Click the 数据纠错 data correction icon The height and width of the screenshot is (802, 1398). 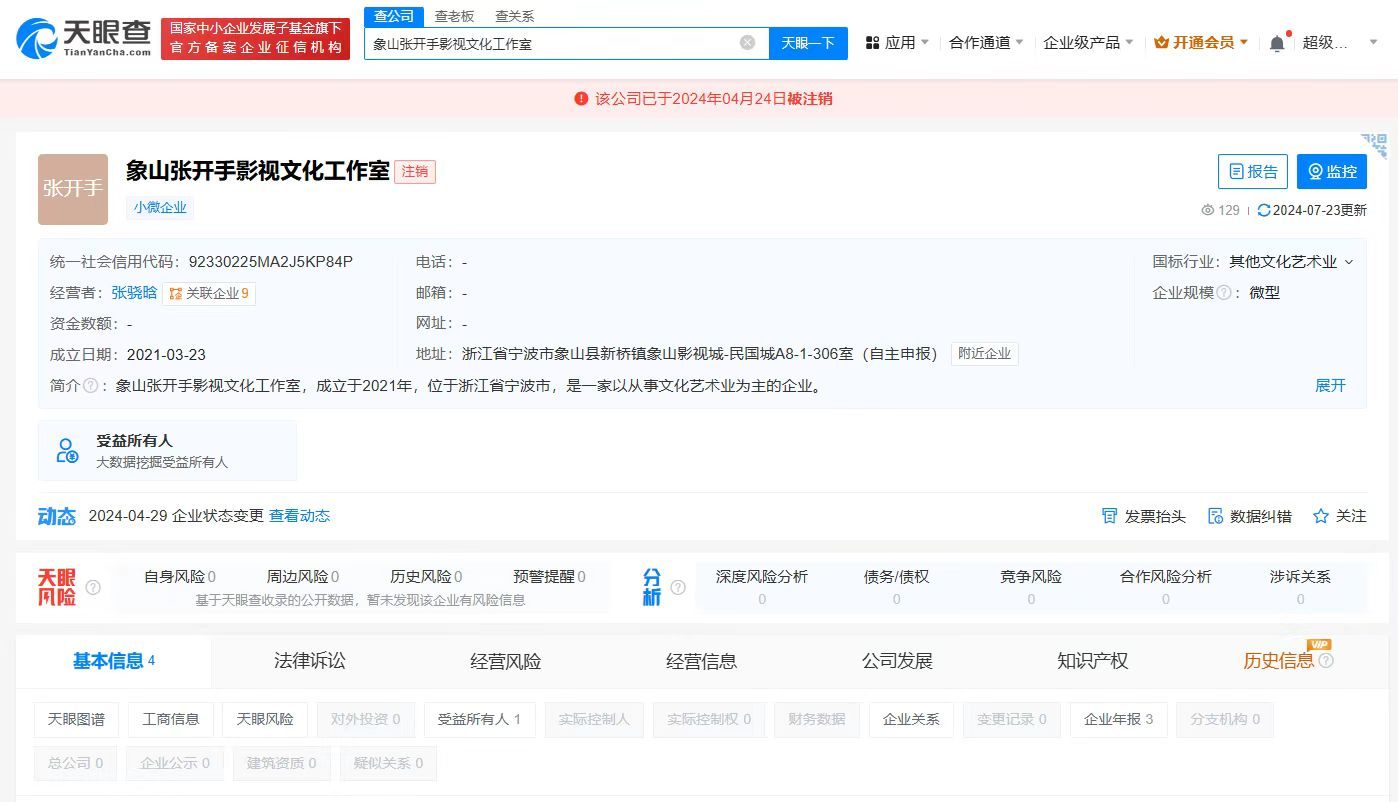point(1212,516)
